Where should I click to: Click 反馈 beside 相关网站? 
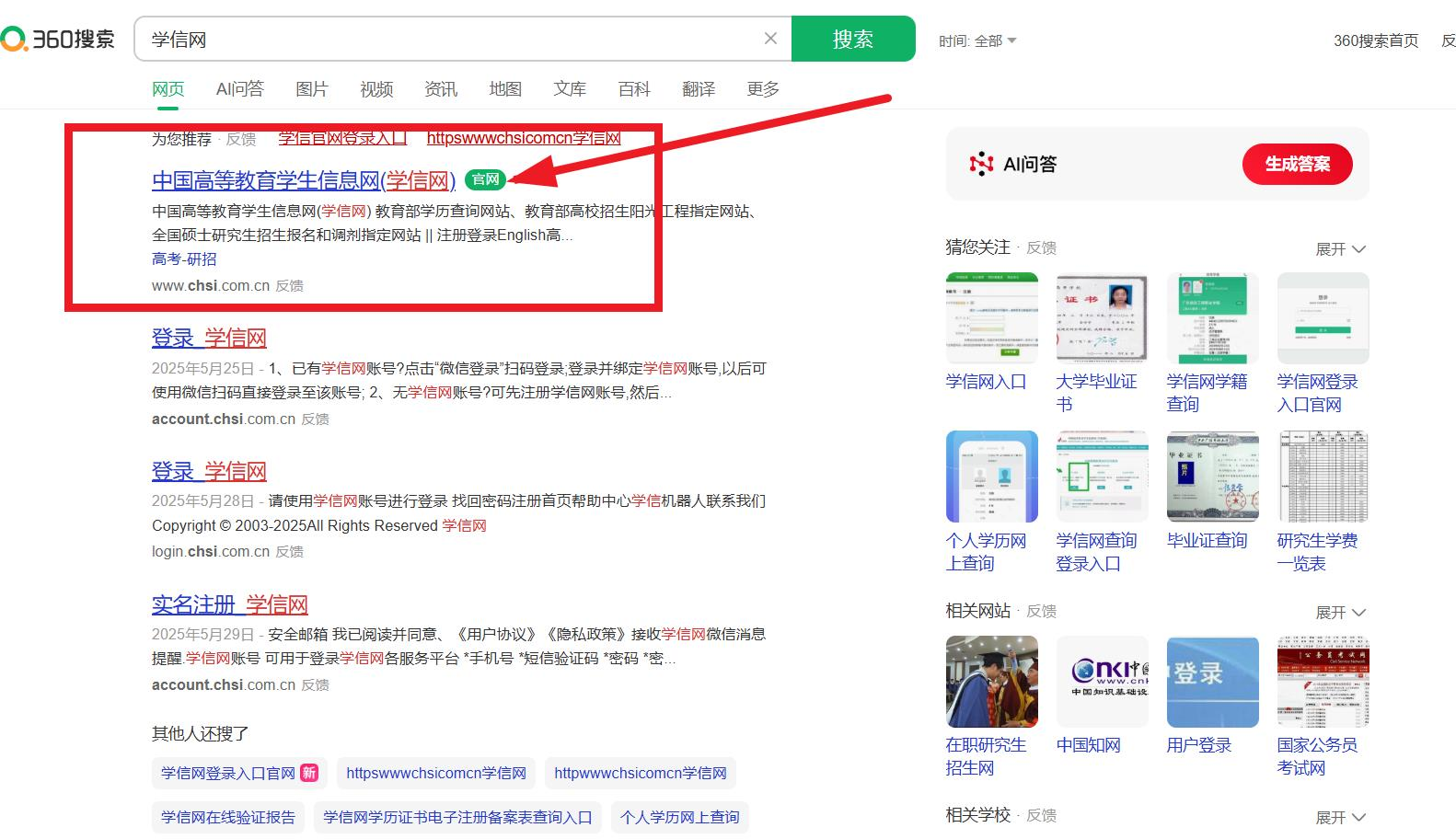[1041, 612]
